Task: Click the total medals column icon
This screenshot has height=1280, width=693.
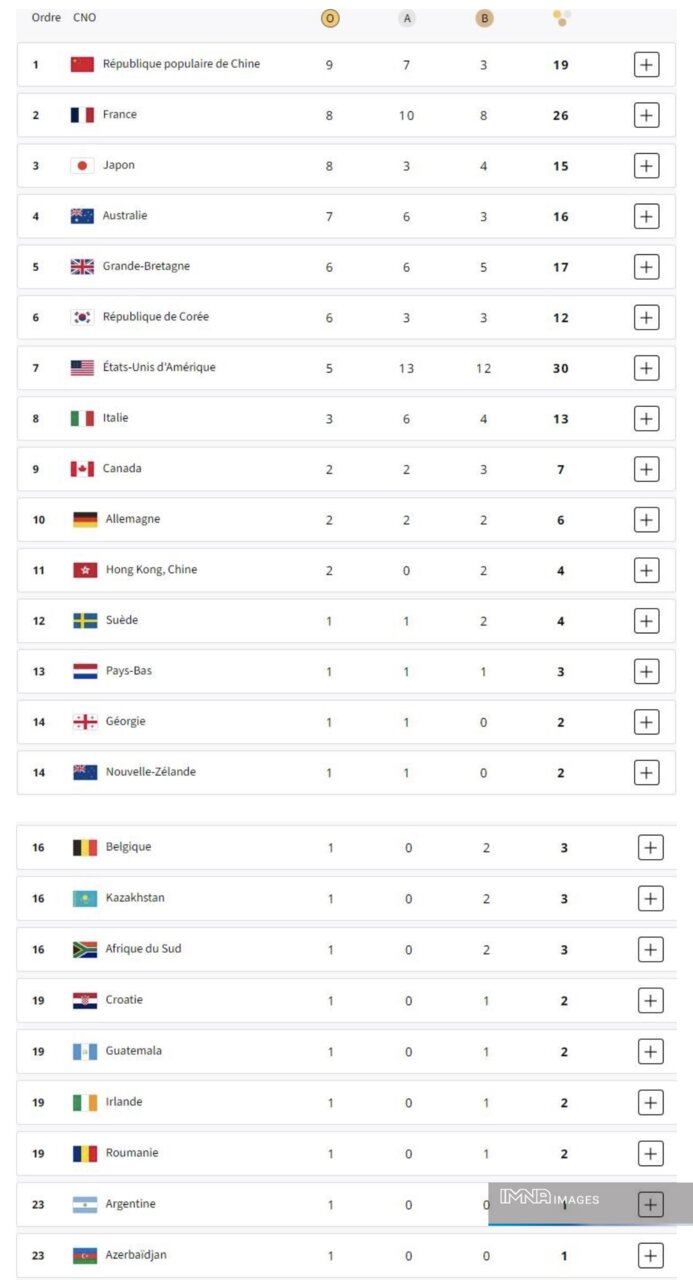Action: coord(561,18)
